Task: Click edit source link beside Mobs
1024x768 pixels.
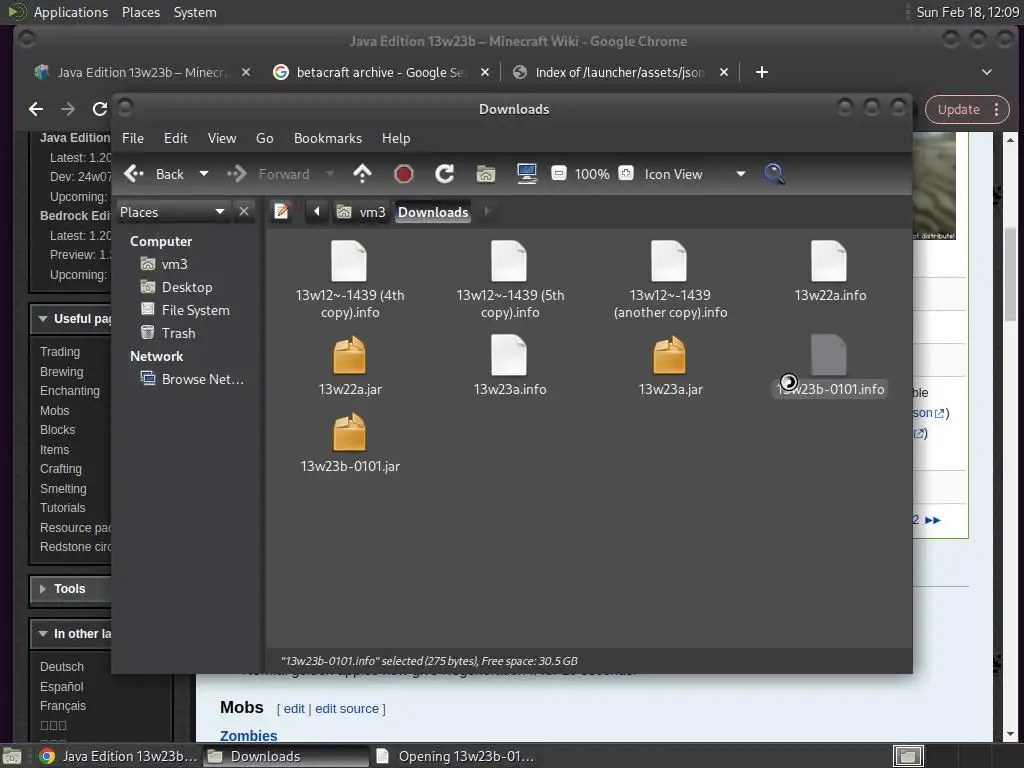Action: (x=347, y=709)
